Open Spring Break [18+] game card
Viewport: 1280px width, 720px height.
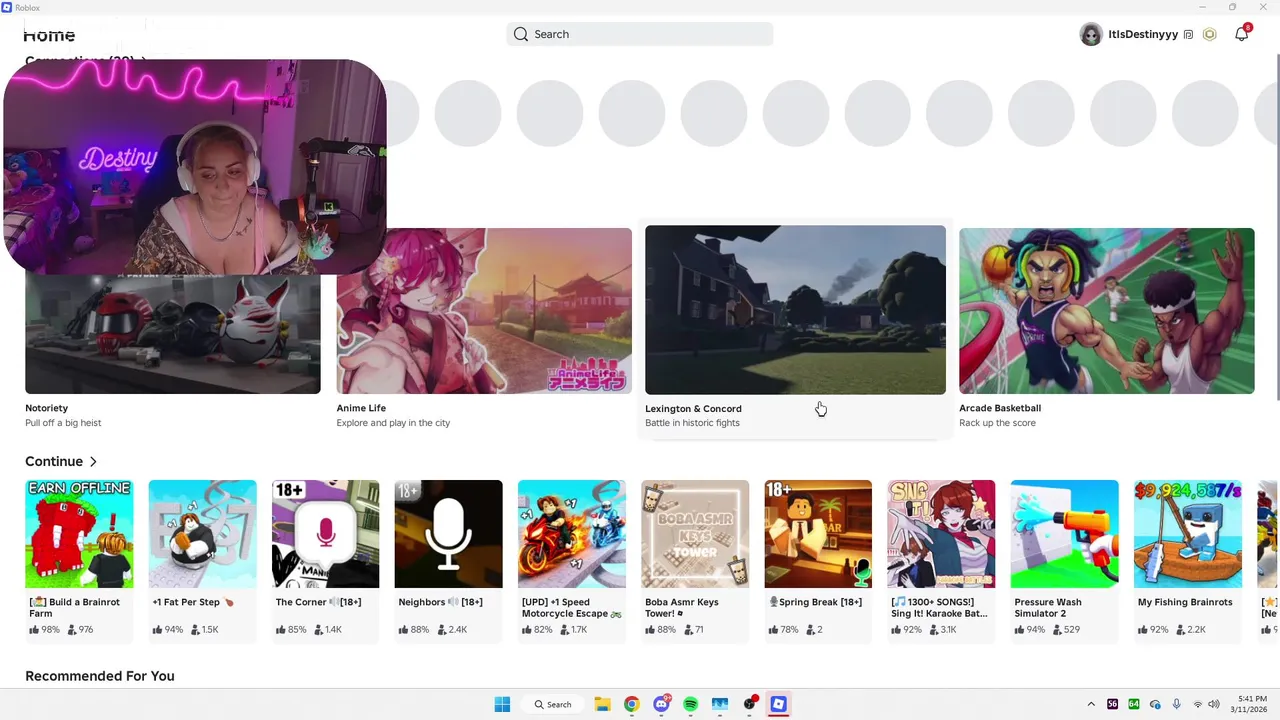[818, 560]
